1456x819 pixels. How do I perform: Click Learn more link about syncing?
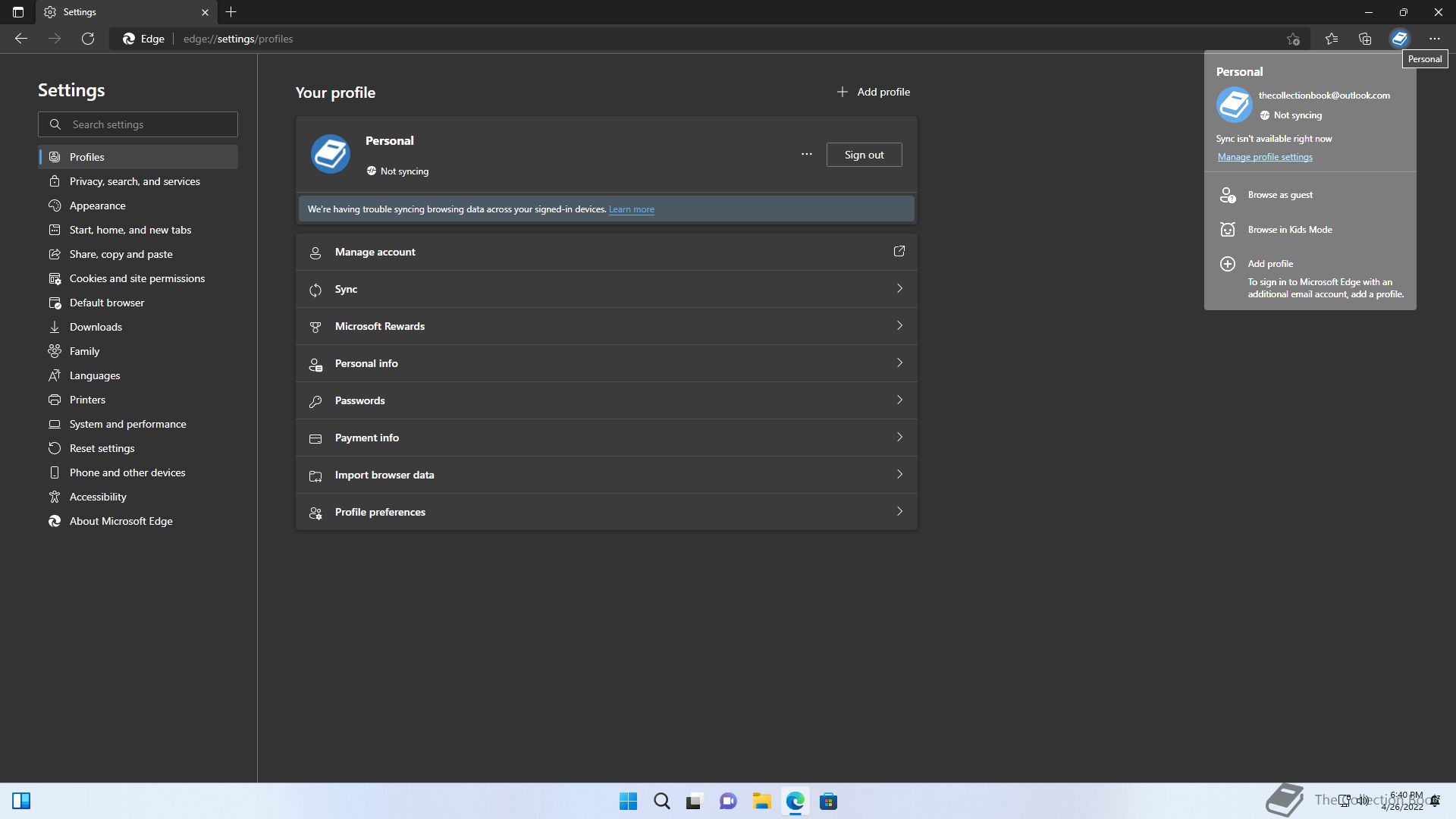coord(631,209)
